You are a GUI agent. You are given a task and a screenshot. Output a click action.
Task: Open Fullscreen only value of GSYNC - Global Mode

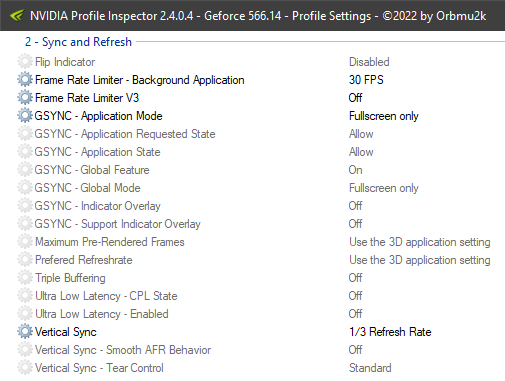384,188
